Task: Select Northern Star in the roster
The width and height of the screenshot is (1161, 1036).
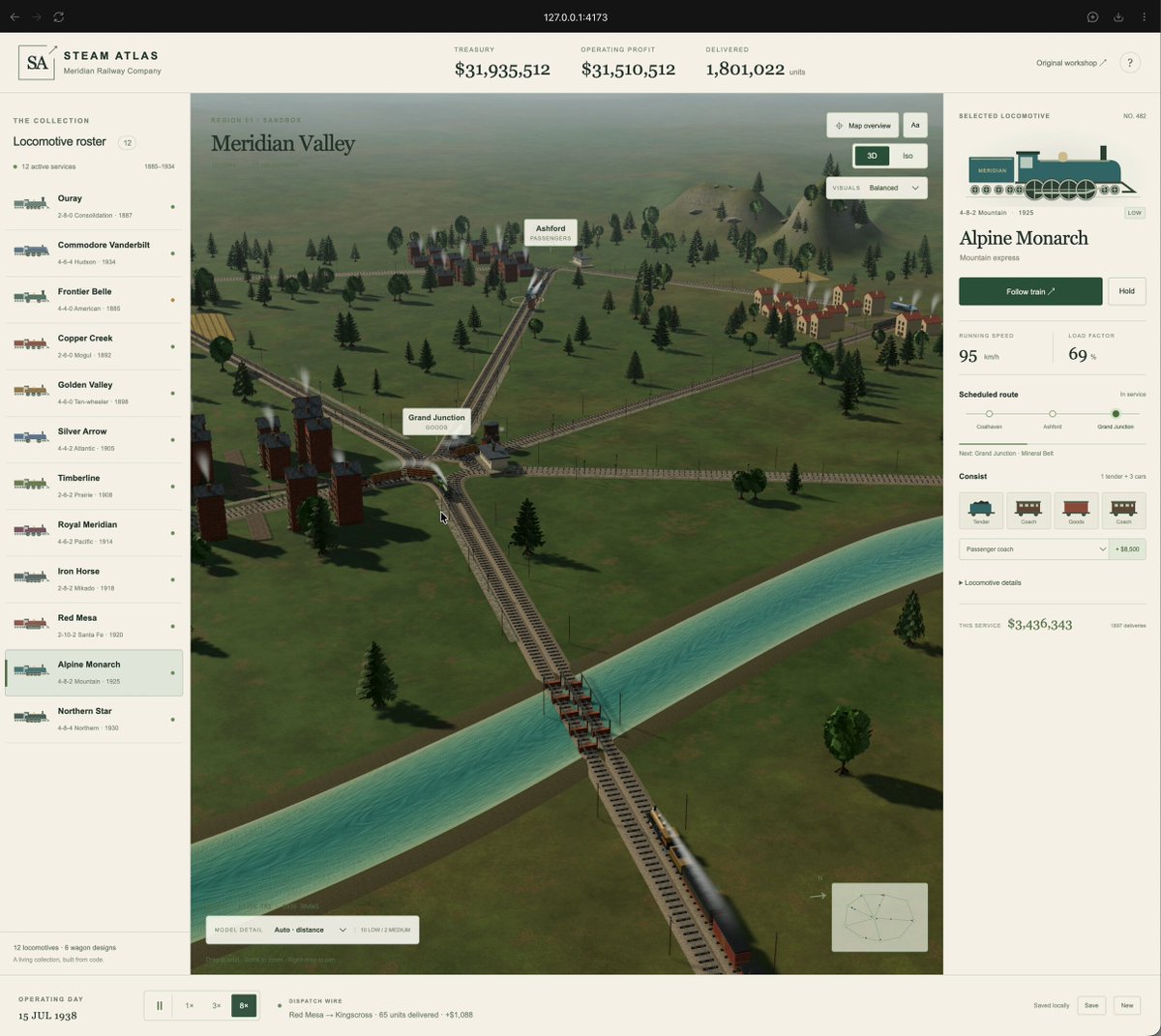Action: click(x=94, y=719)
